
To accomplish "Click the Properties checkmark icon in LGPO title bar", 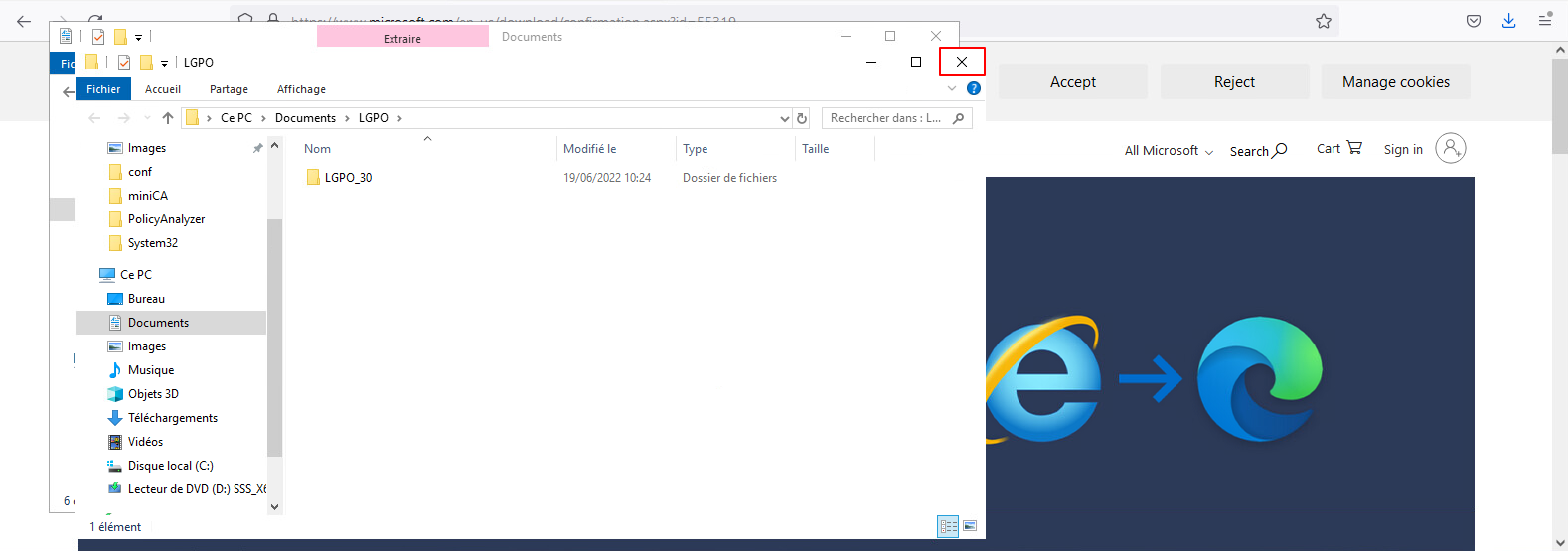I will tap(124, 63).
